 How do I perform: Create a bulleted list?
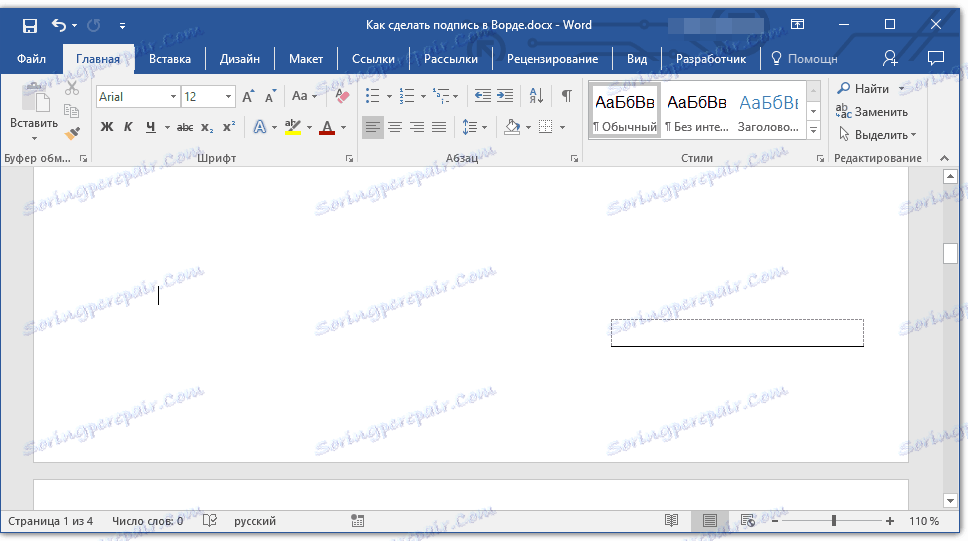pyautogui.click(x=372, y=96)
